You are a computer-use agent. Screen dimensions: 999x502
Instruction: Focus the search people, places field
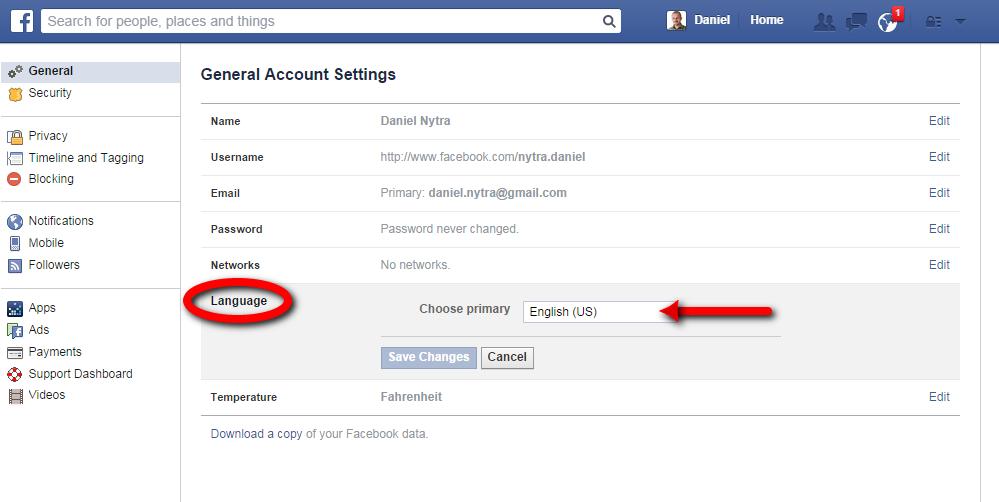[x=322, y=21]
